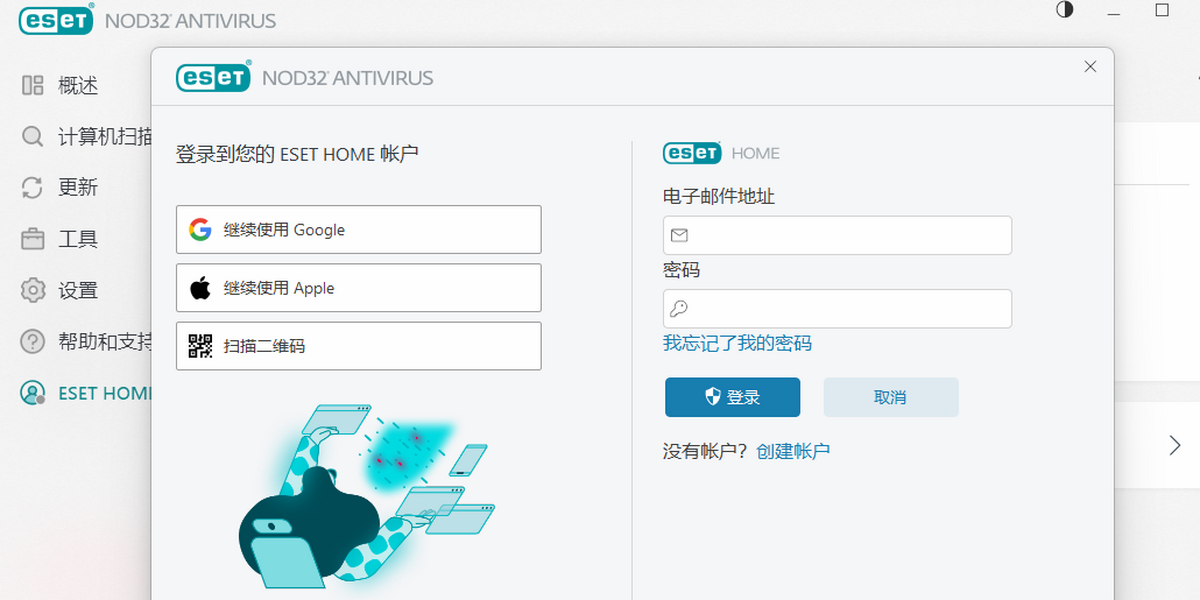Viewport: 1200px width, 600px height.
Task: Select 工具 in the sidebar
Action: [x=78, y=239]
